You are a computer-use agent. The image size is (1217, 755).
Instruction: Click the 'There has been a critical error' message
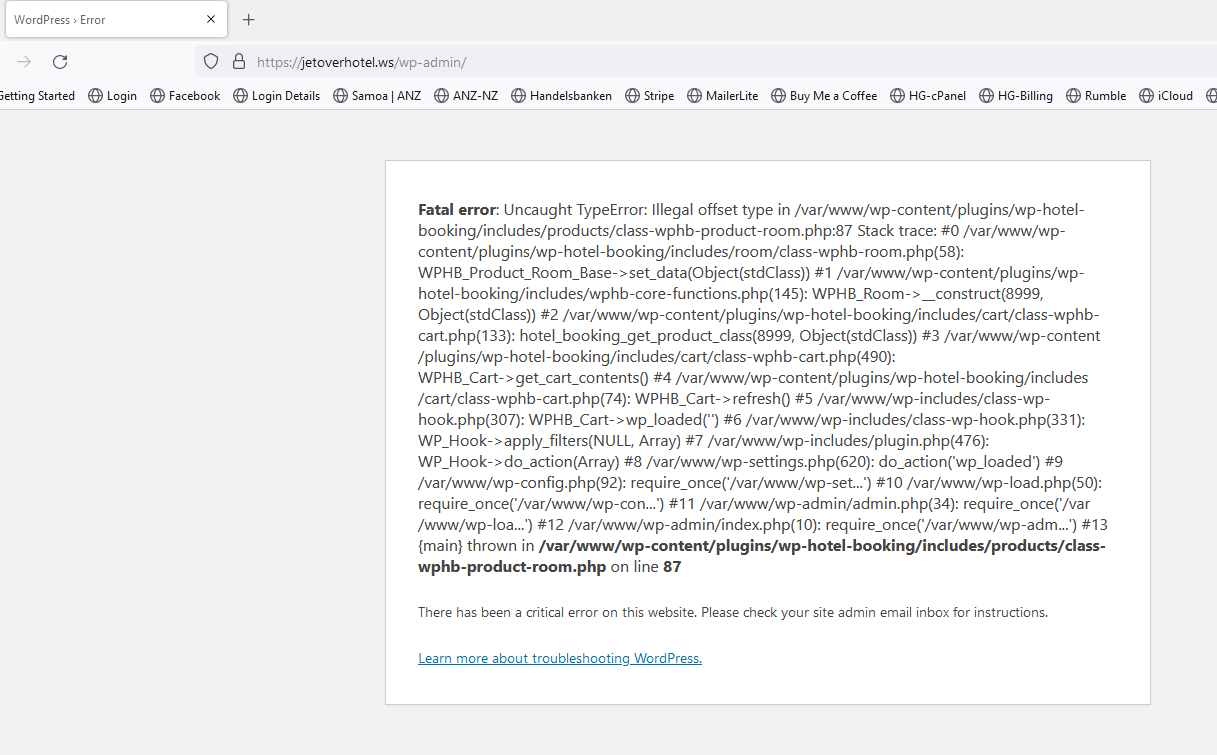click(733, 612)
